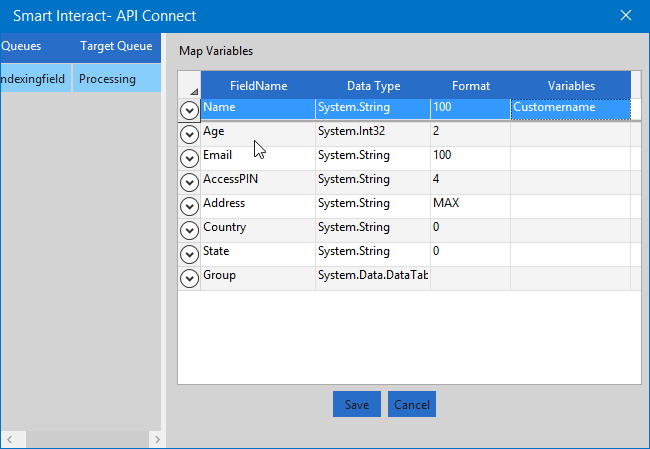This screenshot has width=650, height=449.
Task: Click the AccessPIN row chevron icon
Action: [189, 182]
